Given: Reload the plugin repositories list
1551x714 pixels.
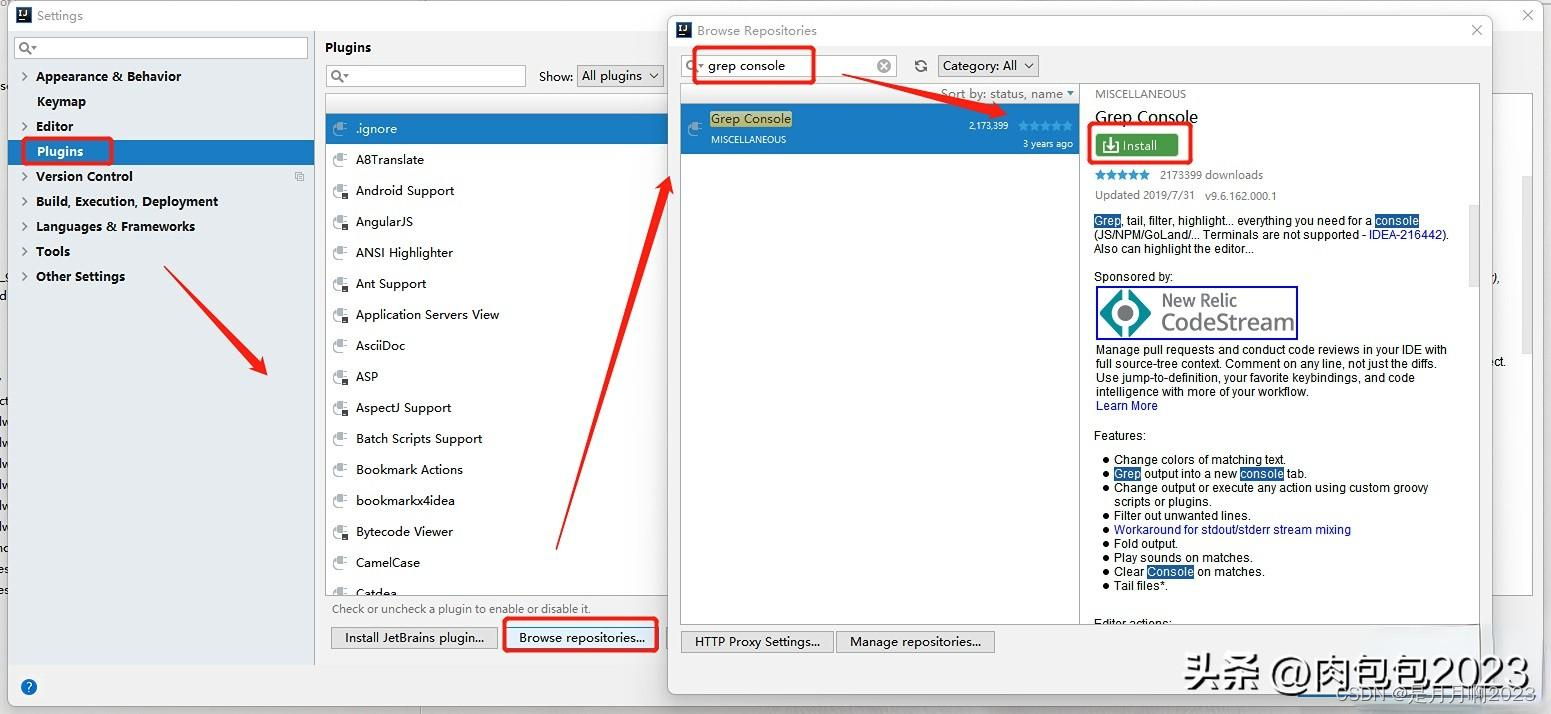Looking at the screenshot, I should (921, 66).
